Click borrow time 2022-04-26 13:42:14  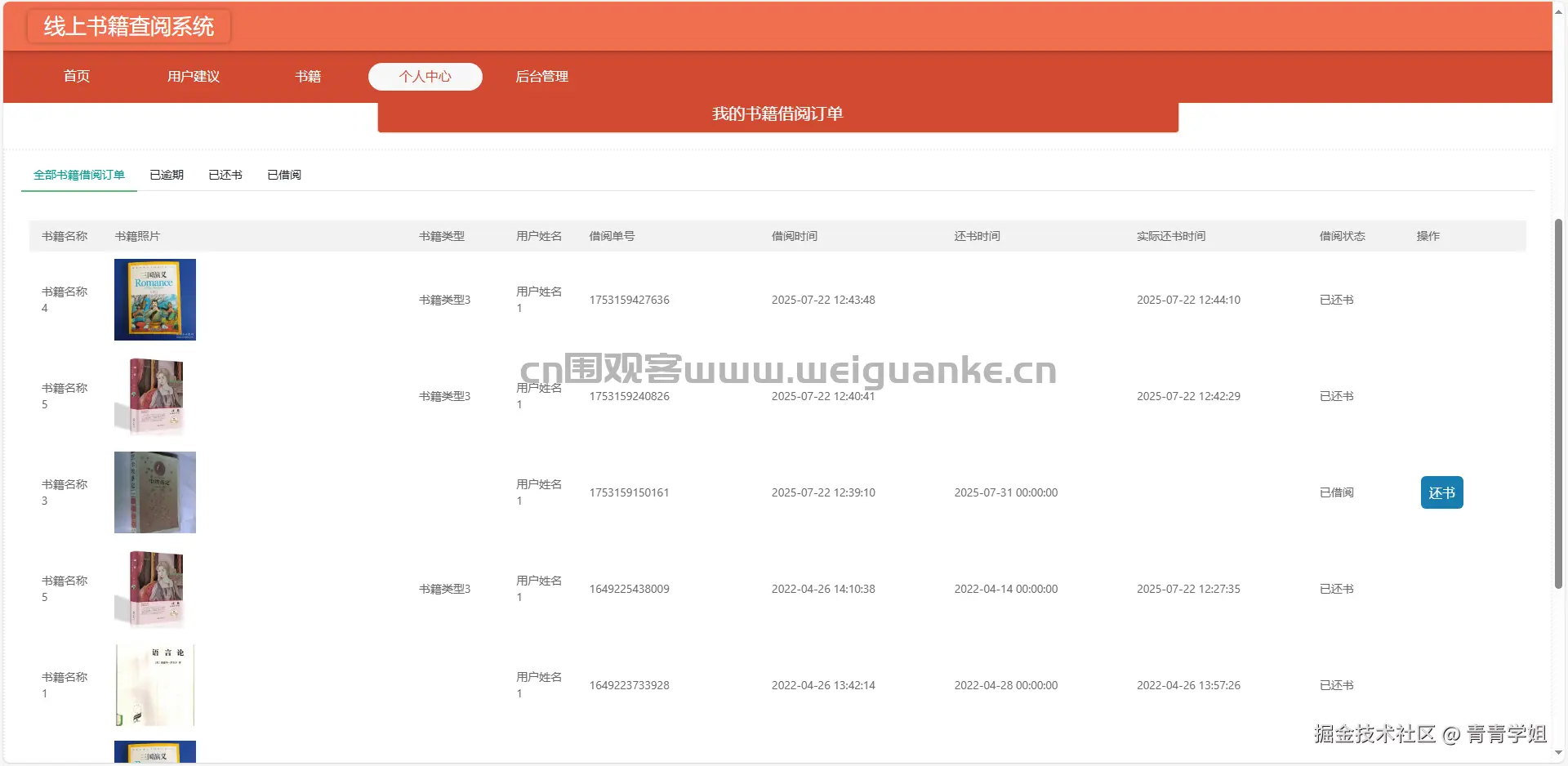[x=823, y=685]
